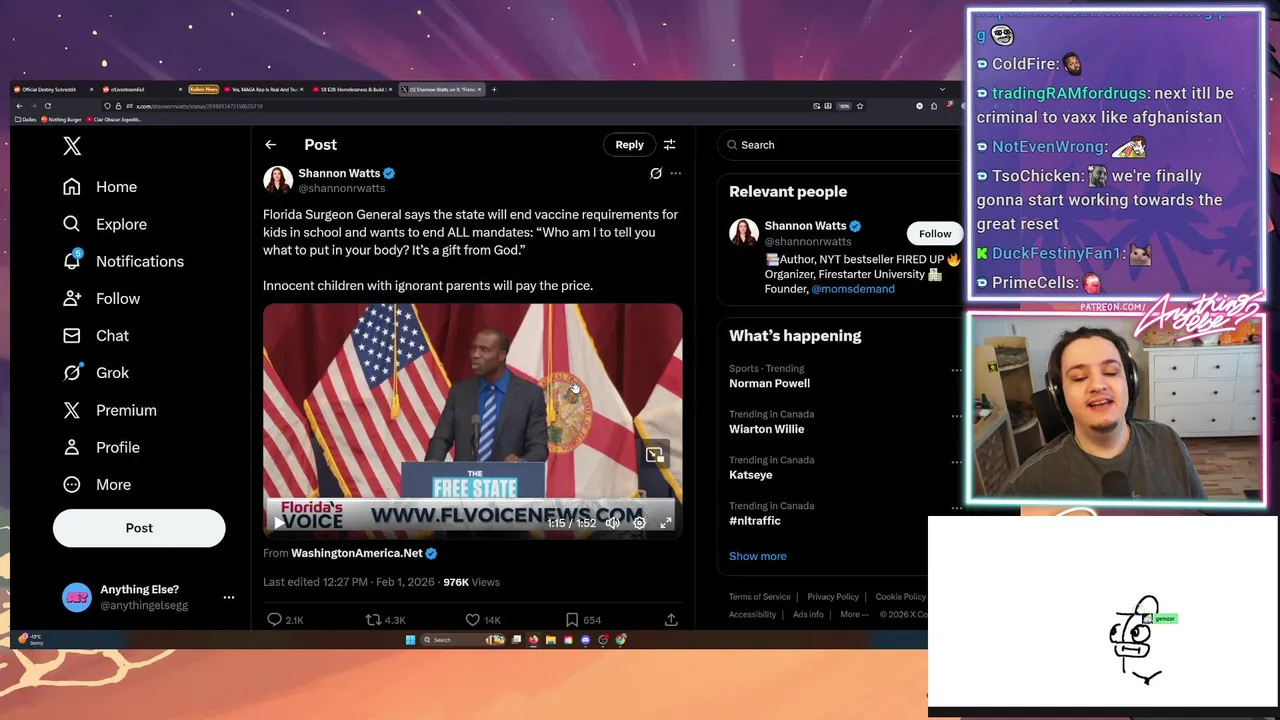Click the @shannonrwatts handle on the post
The image size is (1280, 720).
(x=341, y=188)
